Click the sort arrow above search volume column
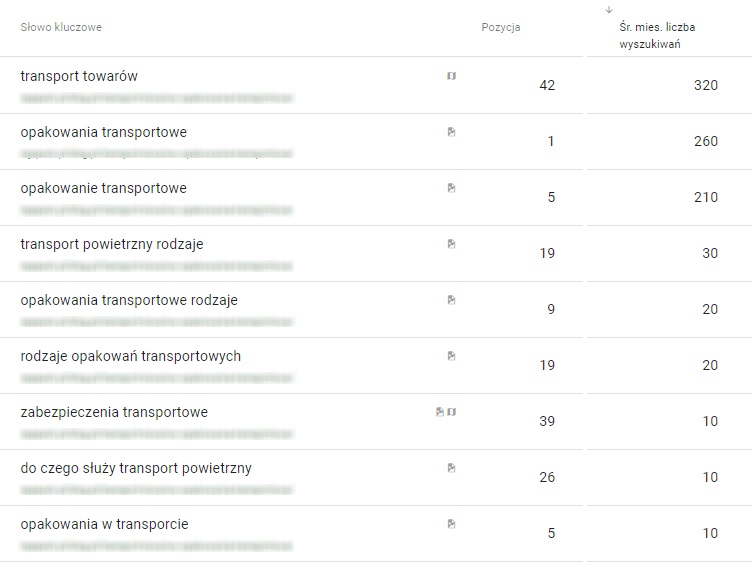This screenshot has width=754, height=566. pyautogui.click(x=609, y=10)
